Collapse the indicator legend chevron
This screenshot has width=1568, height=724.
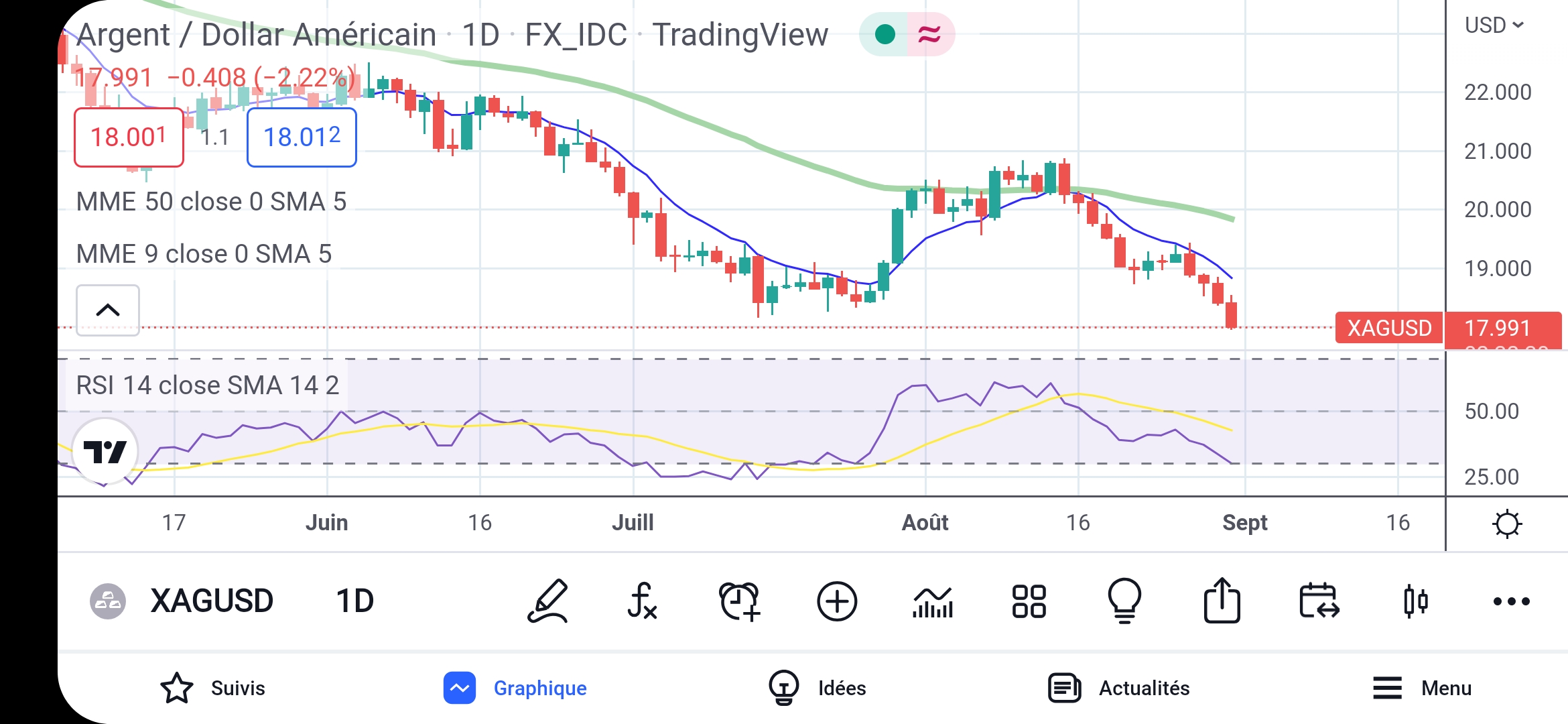click(x=108, y=310)
